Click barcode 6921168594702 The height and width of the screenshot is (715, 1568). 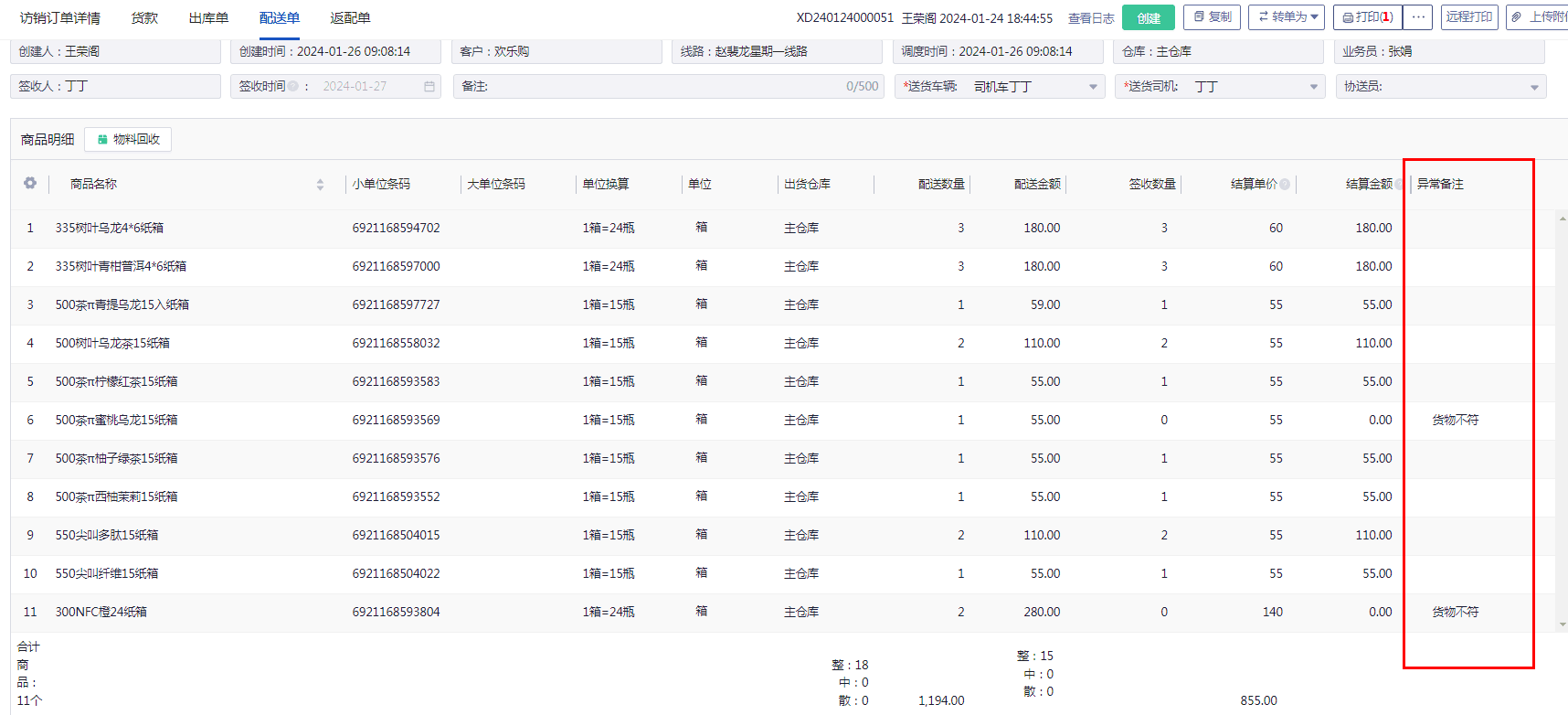point(396,228)
